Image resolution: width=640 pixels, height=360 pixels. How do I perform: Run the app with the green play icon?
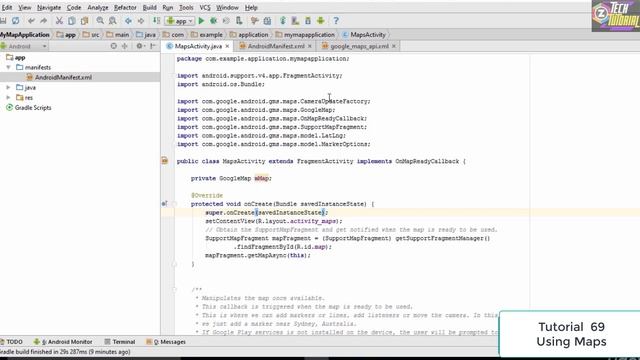click(201, 21)
